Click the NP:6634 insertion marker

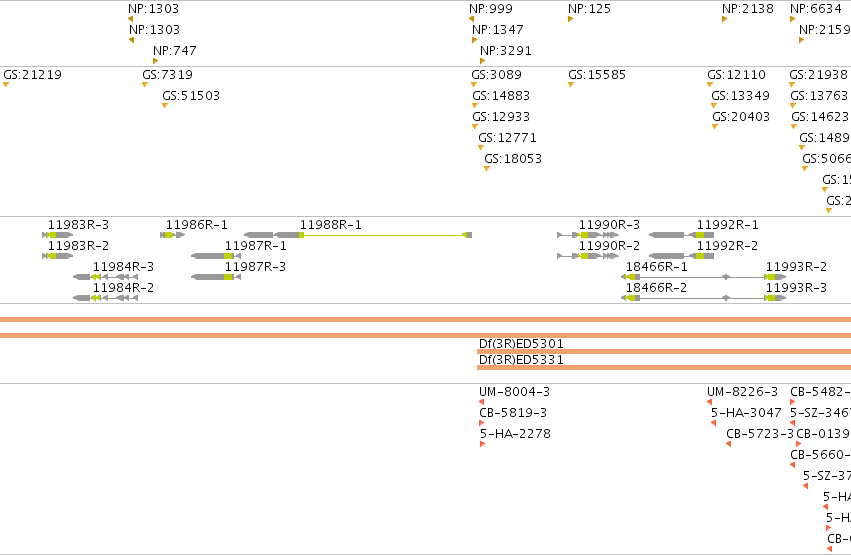pos(793,19)
